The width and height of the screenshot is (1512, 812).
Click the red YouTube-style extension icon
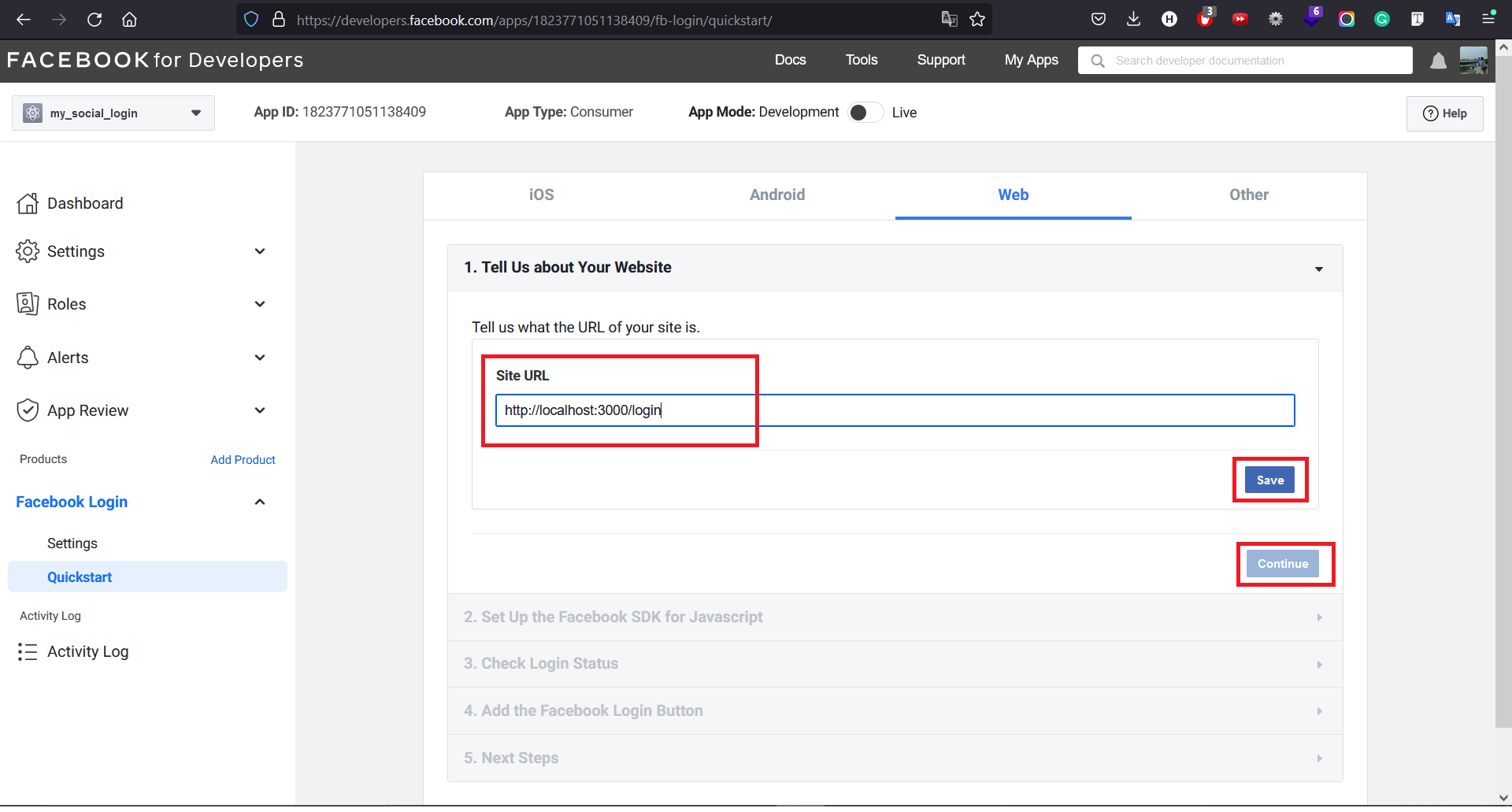1240,20
